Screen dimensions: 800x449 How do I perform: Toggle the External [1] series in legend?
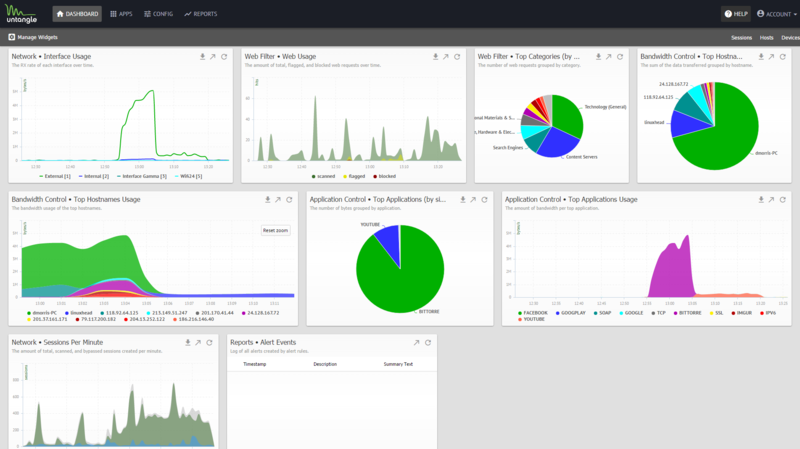pos(56,175)
